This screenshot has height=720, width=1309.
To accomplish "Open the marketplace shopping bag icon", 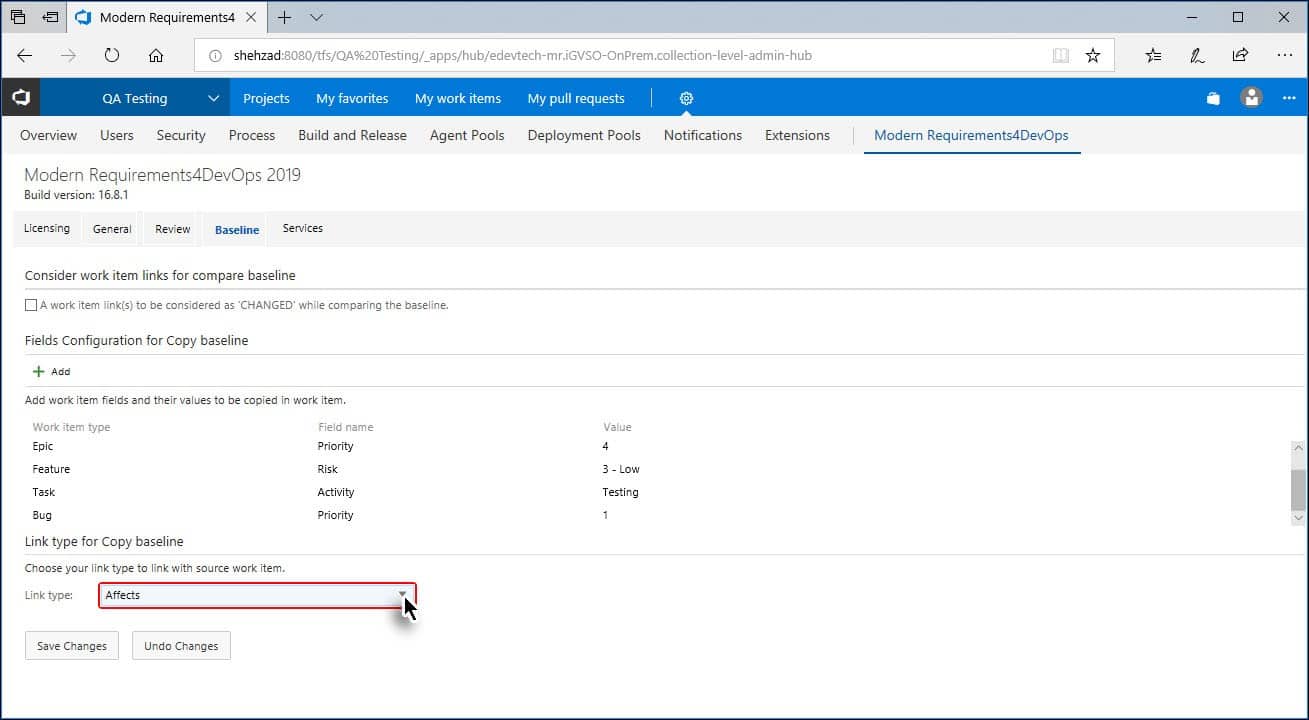I will click(x=1213, y=98).
